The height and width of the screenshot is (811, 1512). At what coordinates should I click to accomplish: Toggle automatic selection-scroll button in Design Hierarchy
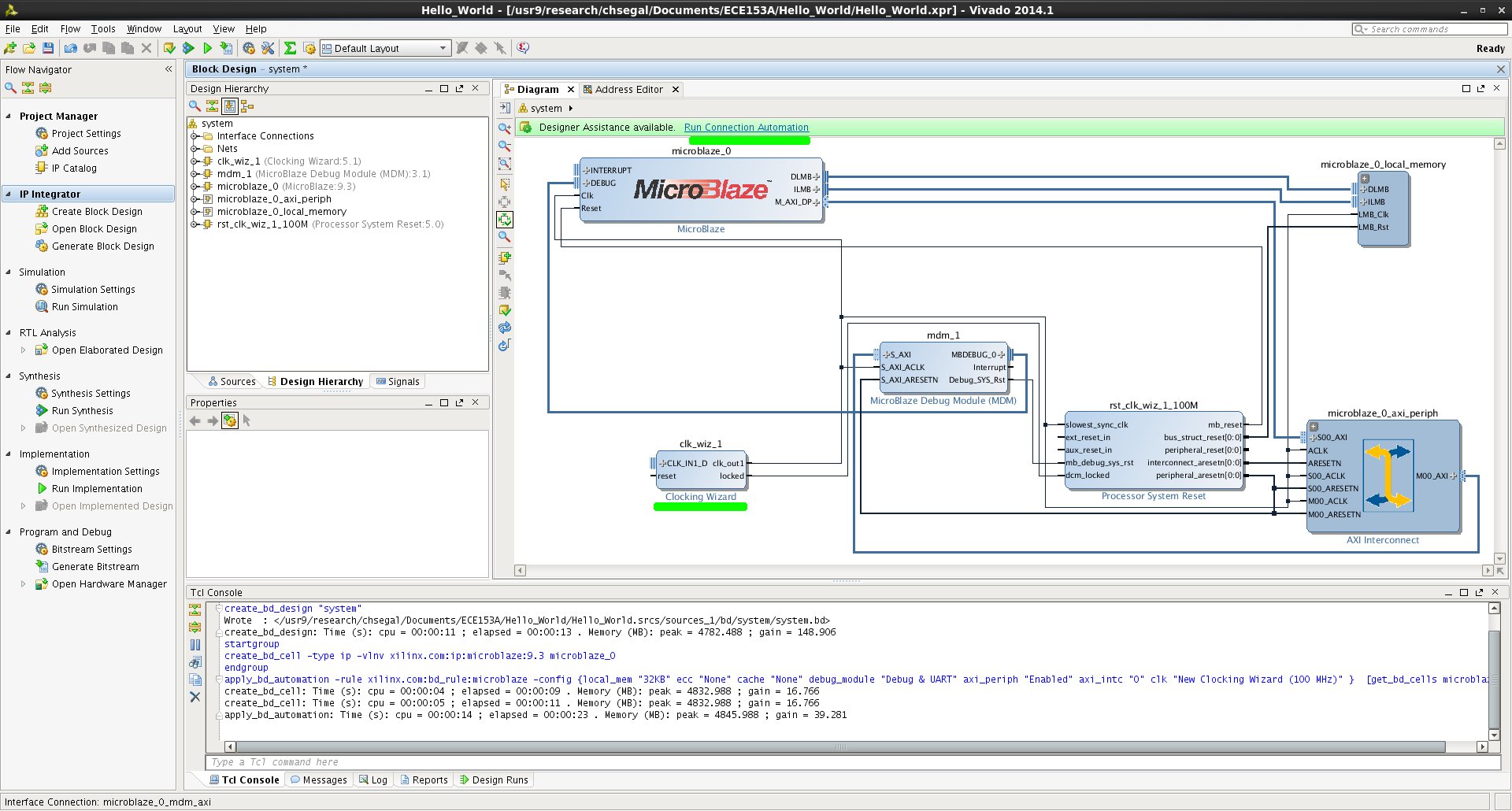pyautogui.click(x=230, y=106)
